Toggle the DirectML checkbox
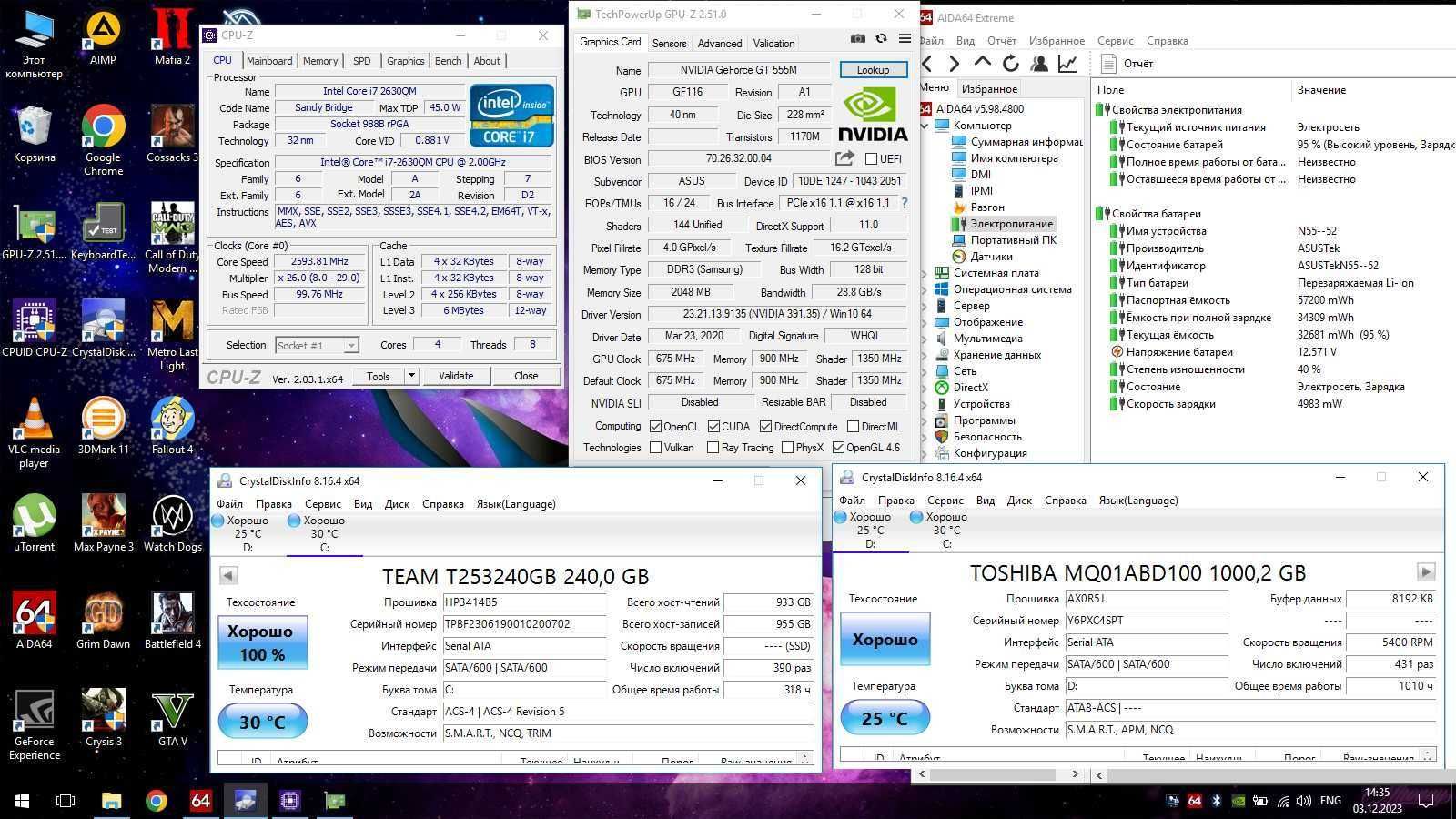Viewport: 1456px width, 819px height. [x=853, y=426]
